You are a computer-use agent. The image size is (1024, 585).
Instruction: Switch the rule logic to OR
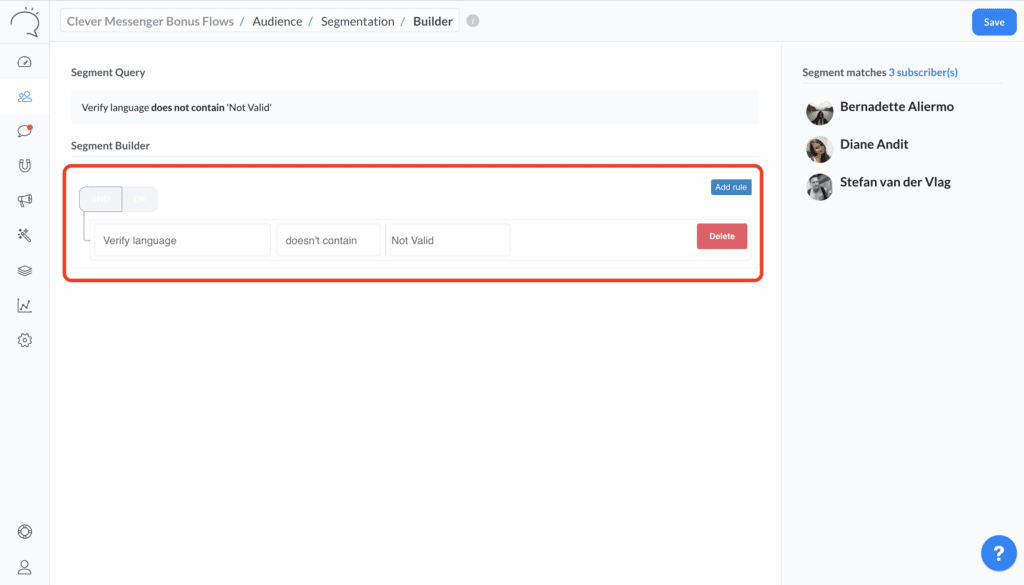pos(140,199)
